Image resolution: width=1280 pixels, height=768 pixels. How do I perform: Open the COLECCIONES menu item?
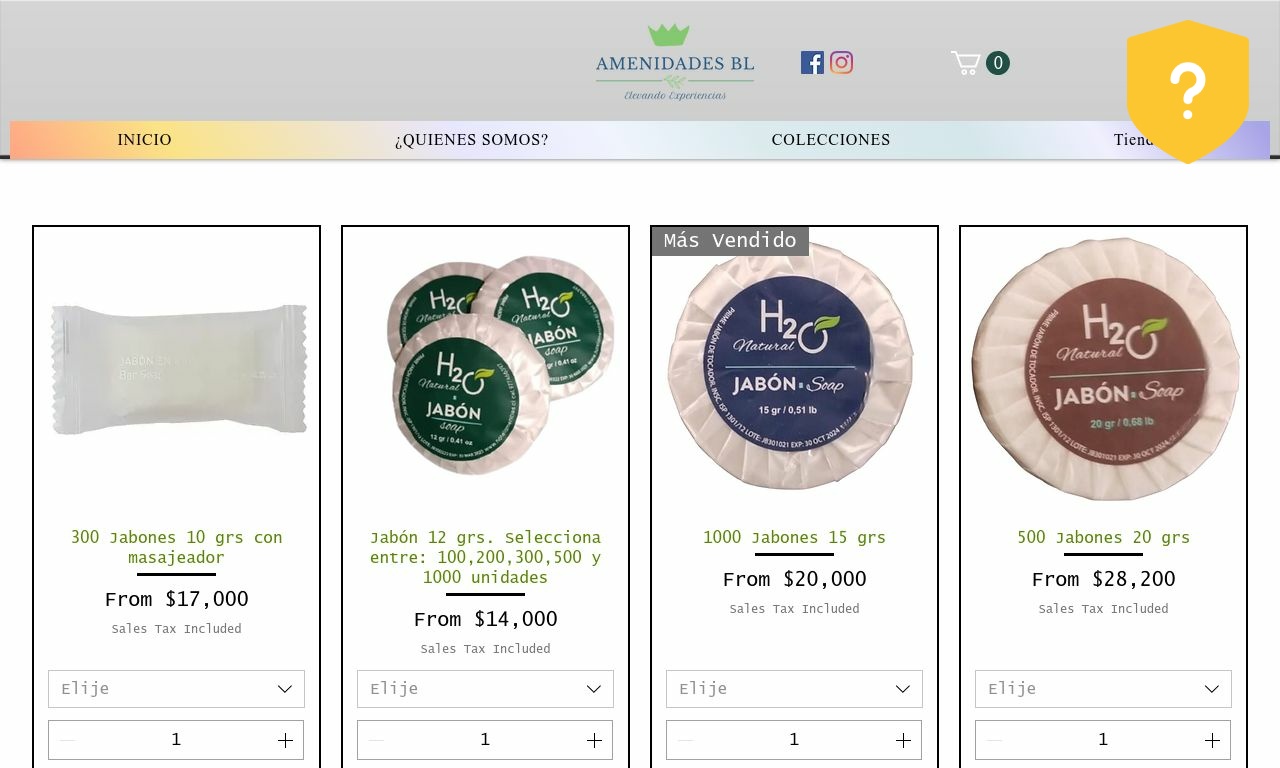831,140
